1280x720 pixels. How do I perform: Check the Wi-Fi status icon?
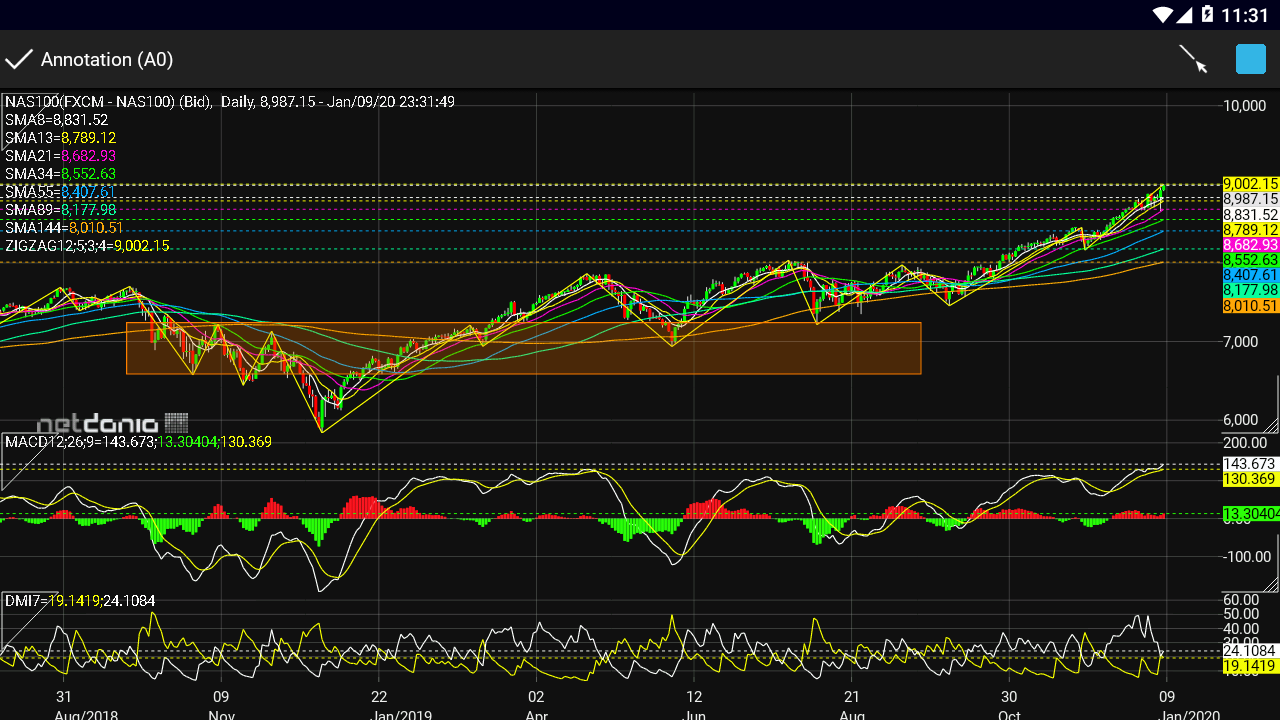[x=1162, y=15]
